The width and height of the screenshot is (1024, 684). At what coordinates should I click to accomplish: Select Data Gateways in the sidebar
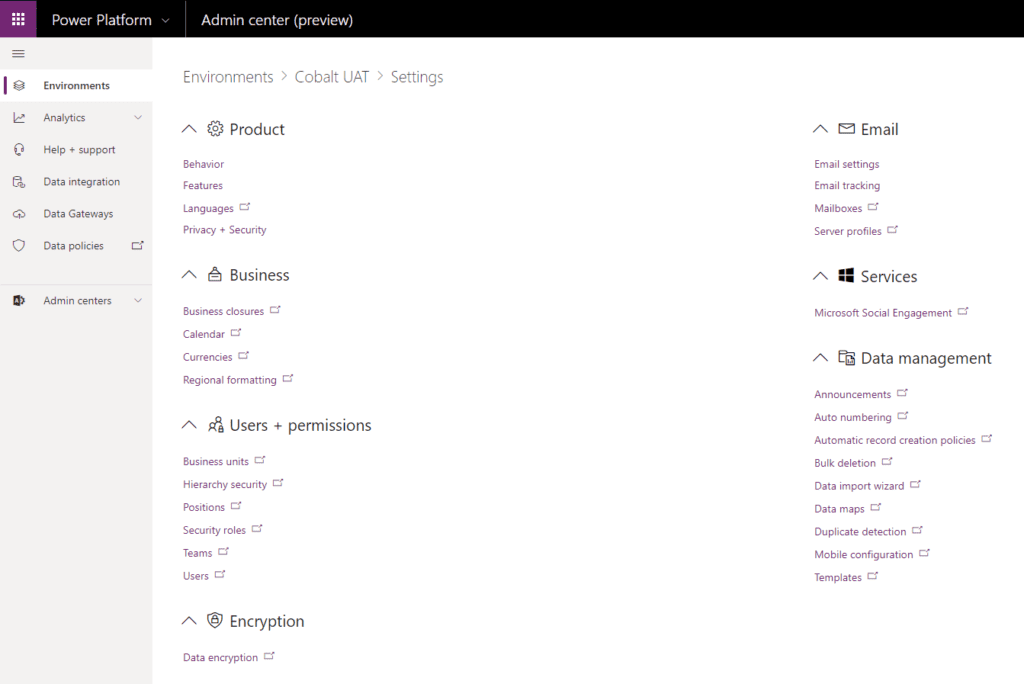[76, 214]
